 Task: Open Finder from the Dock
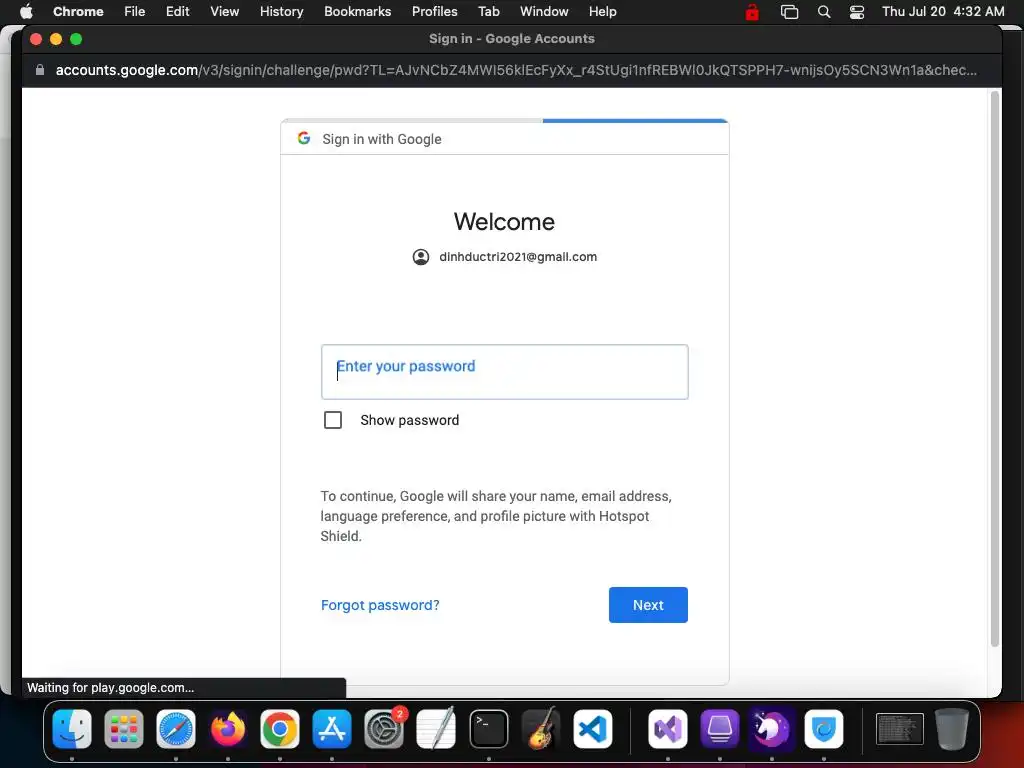coord(72,729)
